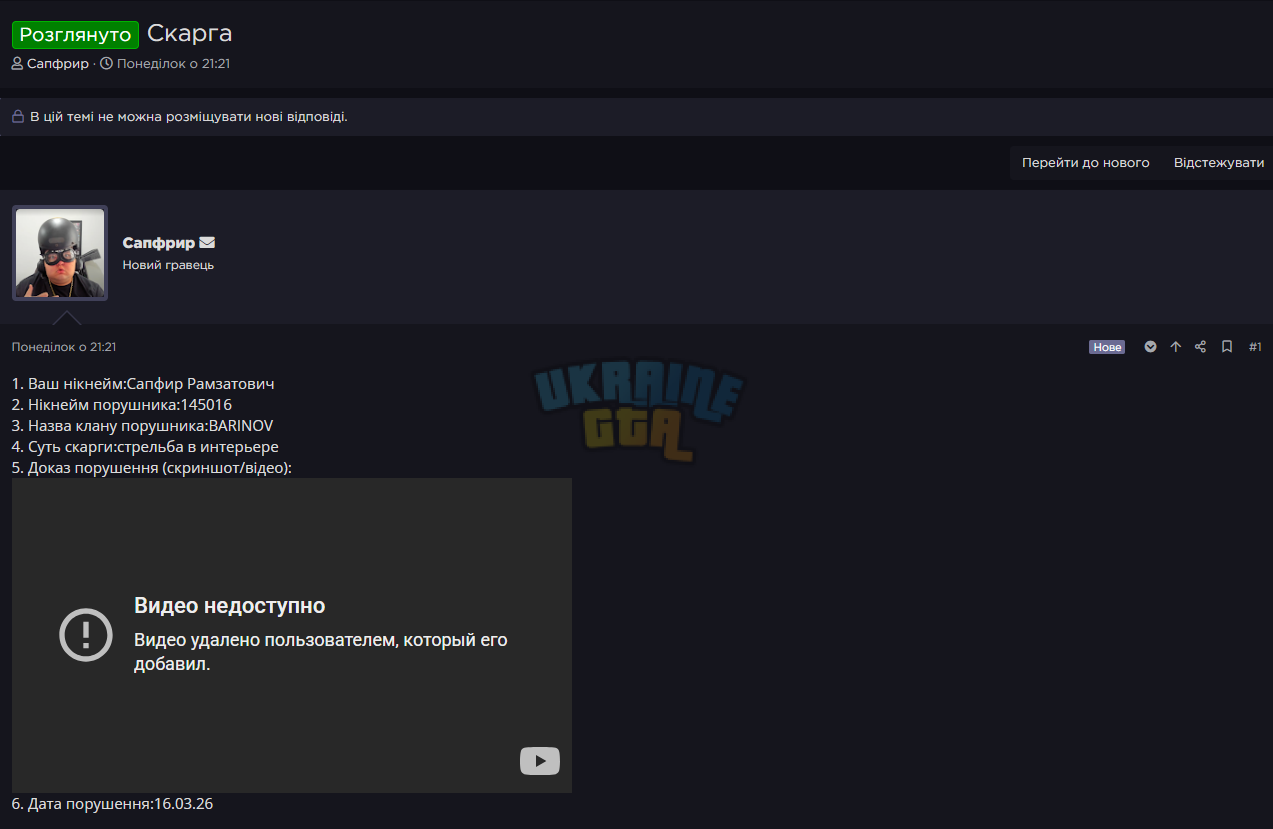Click the thread timestamp Понеділок о 21:21 in header
Viewport: 1273px width, 829px height.
click(x=174, y=64)
